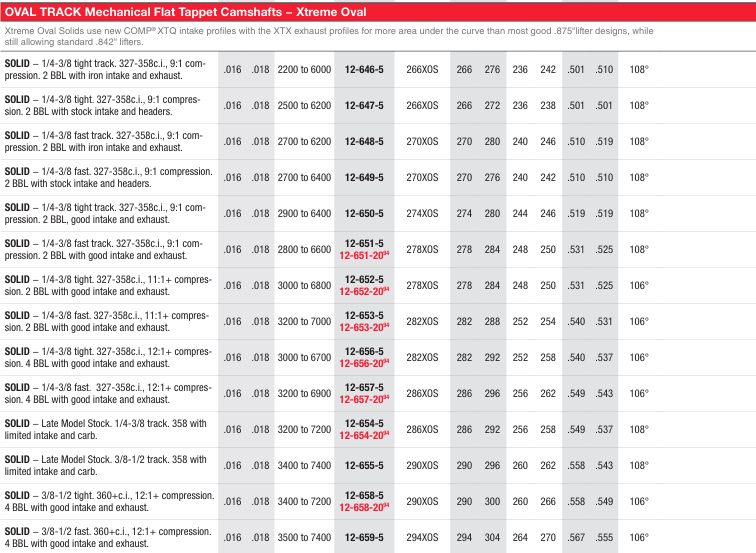Select part number 12-646-5
Screen dimensions: 756x553
(x=364, y=69)
